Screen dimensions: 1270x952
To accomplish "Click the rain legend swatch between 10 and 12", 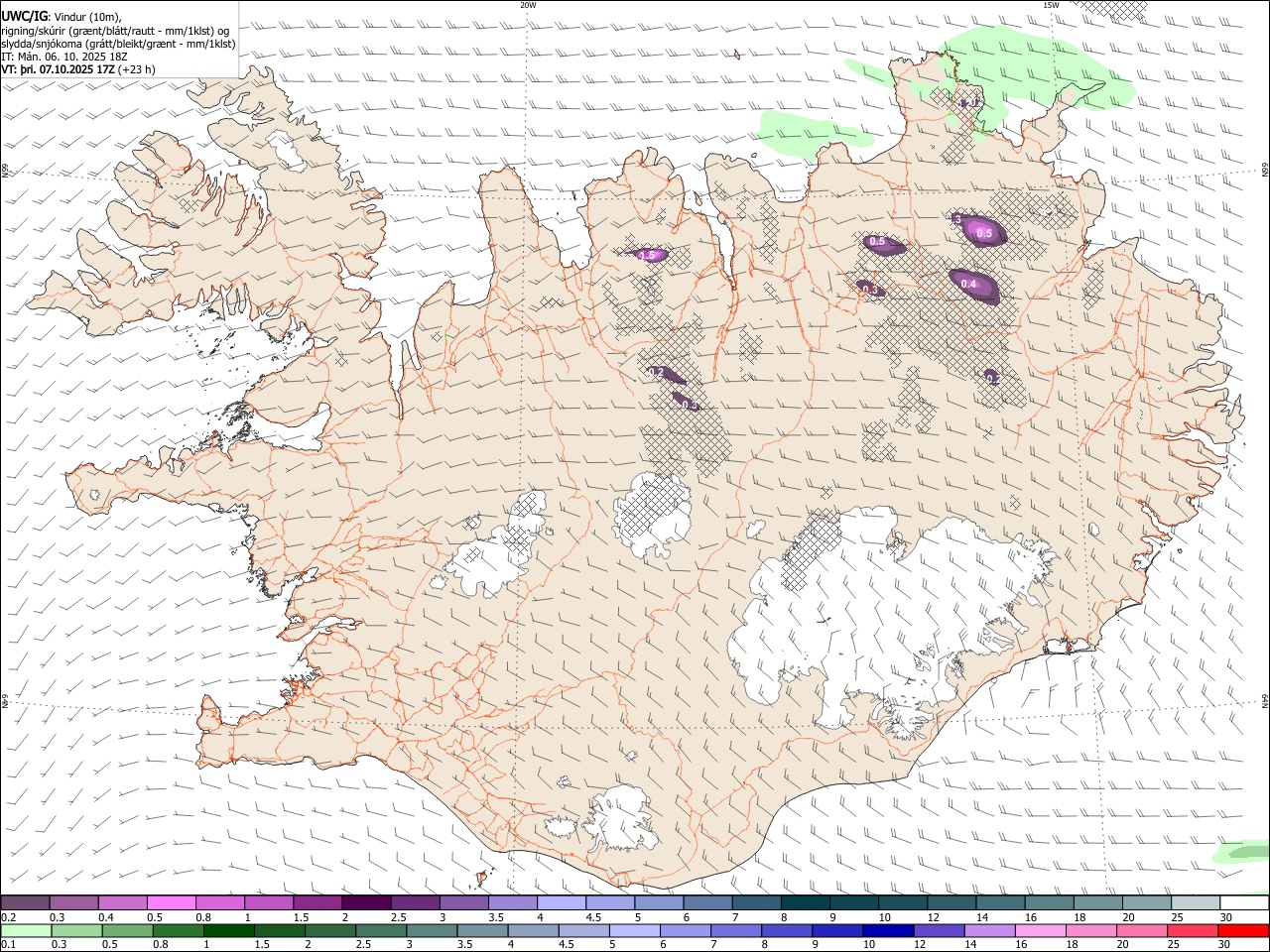I will (x=889, y=930).
